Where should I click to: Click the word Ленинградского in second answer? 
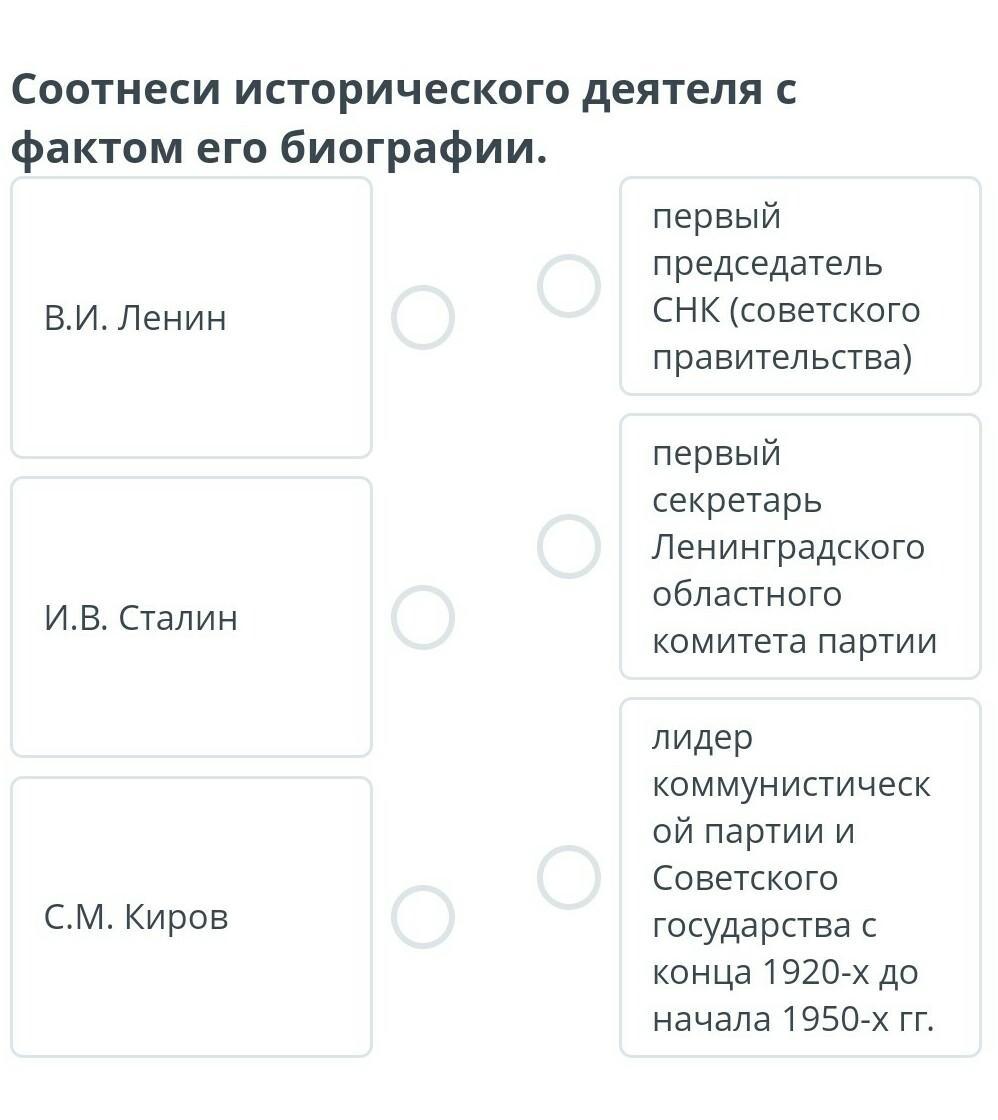[789, 548]
